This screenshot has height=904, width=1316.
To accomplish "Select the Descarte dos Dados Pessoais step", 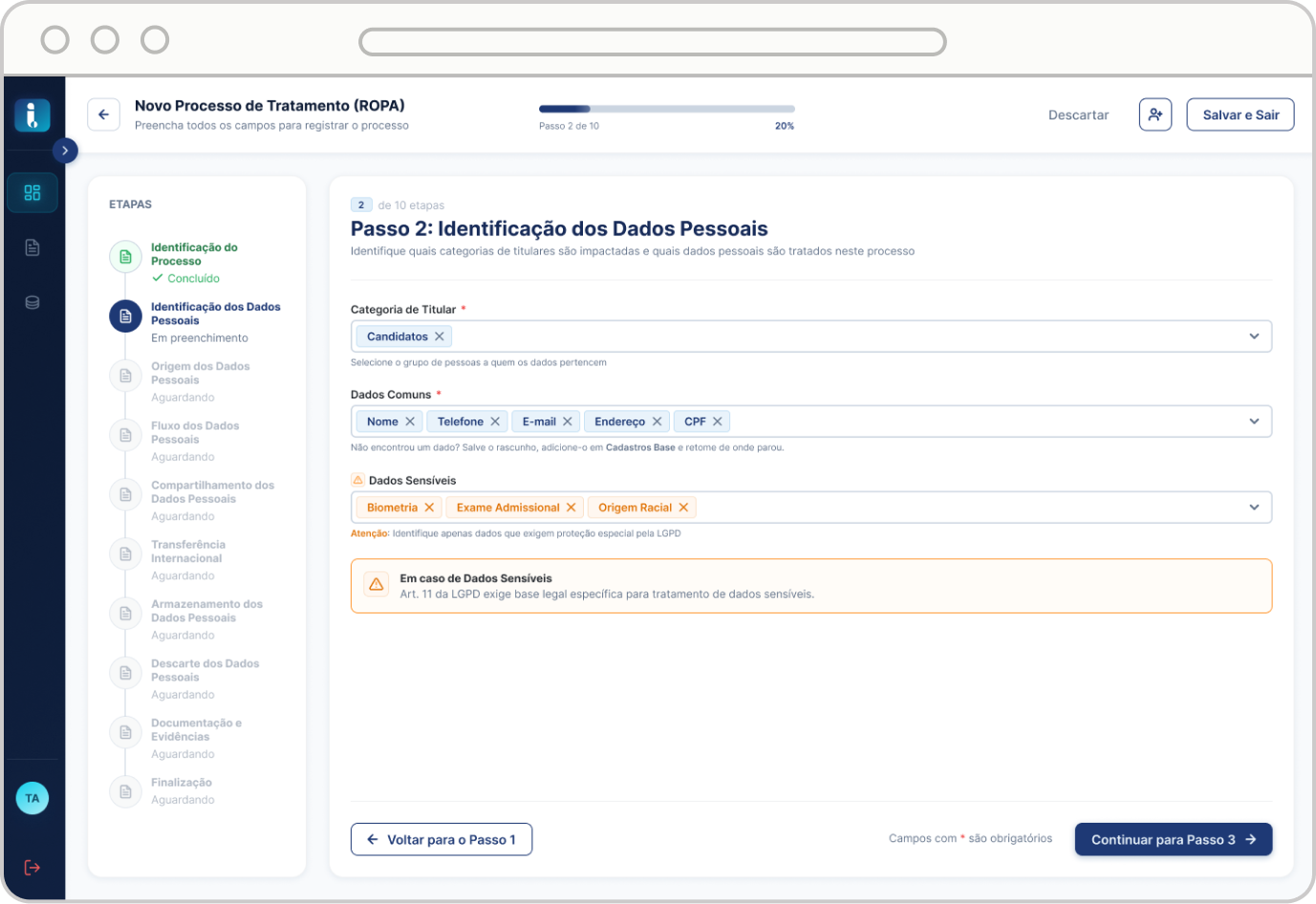I will coord(196,678).
